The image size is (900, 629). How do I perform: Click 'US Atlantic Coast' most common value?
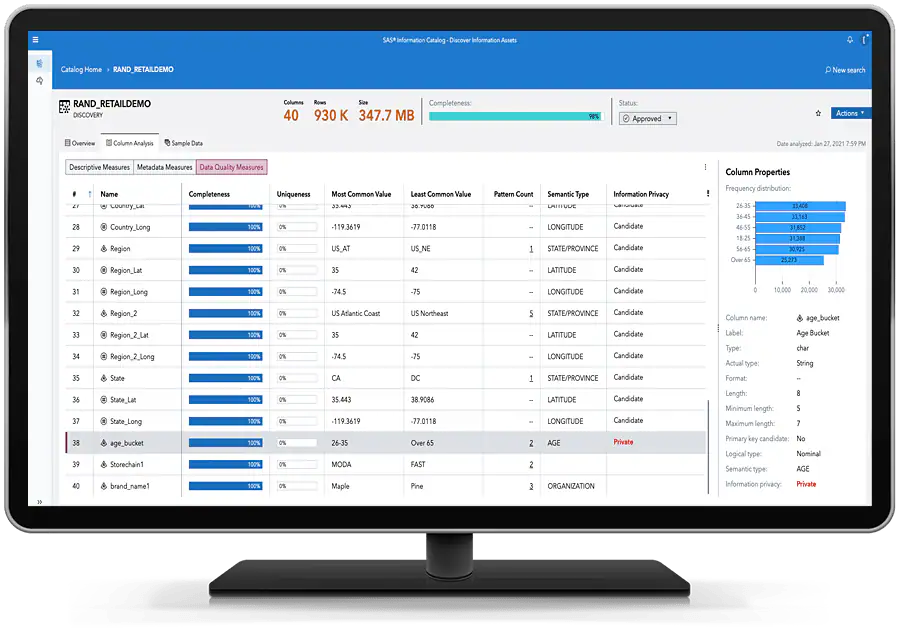356,313
